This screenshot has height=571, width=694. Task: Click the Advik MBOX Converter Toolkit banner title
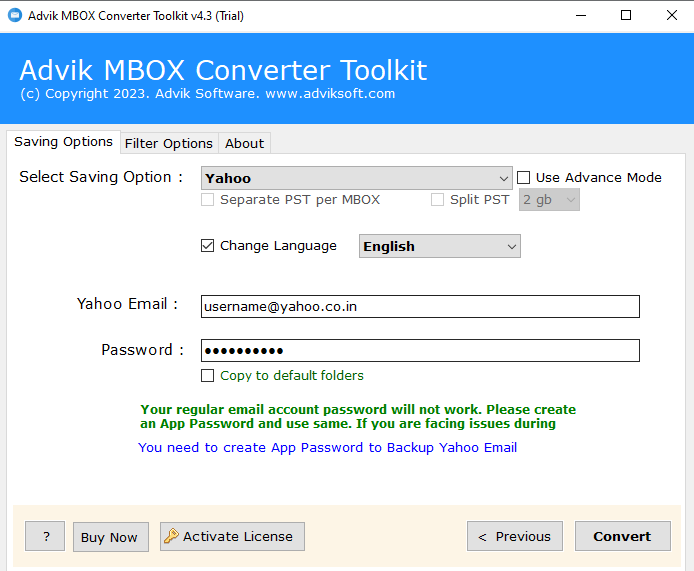tap(224, 70)
